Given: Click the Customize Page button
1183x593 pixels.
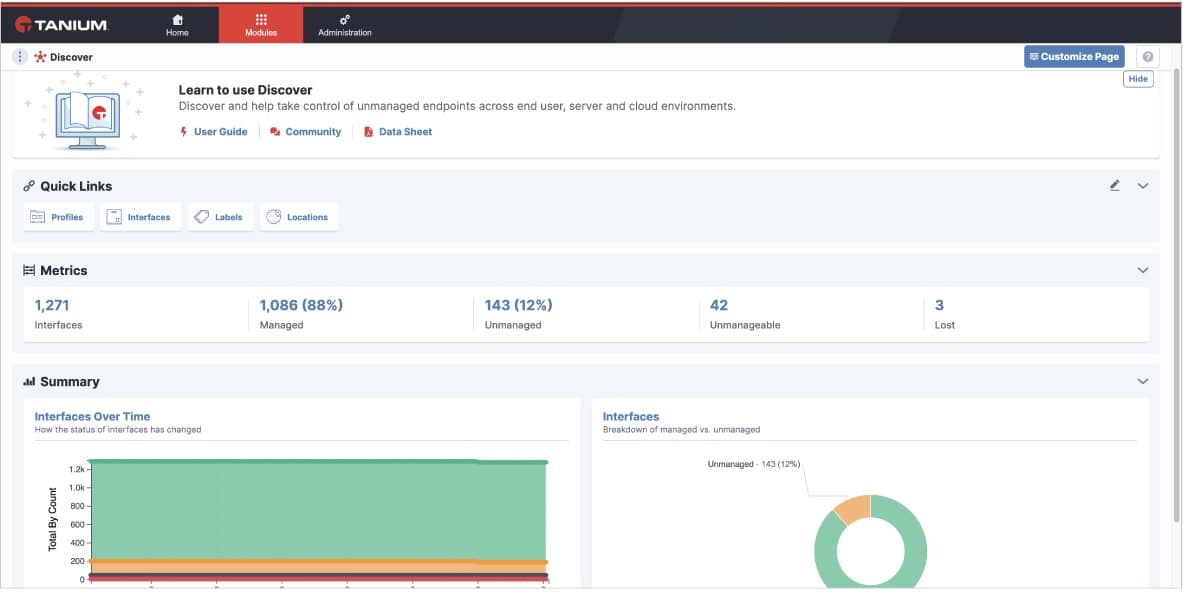Looking at the screenshot, I should (x=1074, y=57).
